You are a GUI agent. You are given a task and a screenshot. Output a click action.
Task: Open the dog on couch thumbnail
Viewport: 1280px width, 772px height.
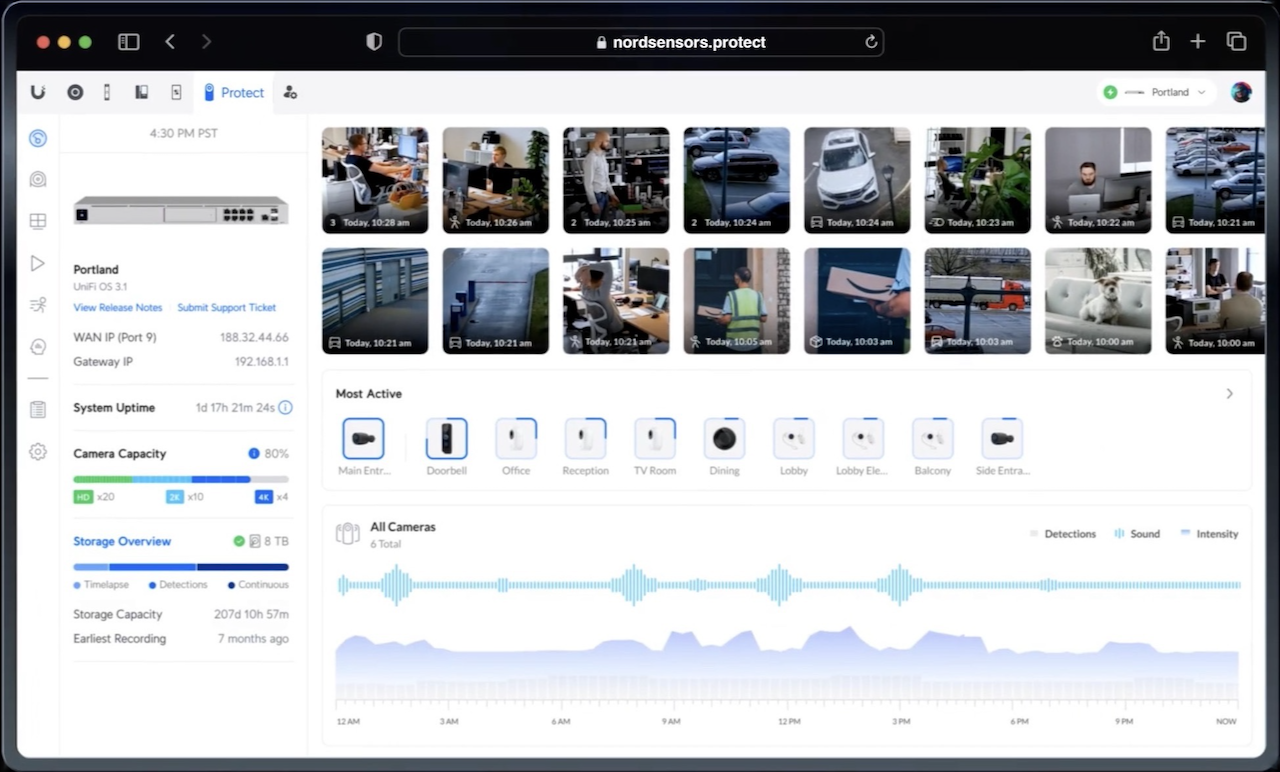pos(1098,300)
